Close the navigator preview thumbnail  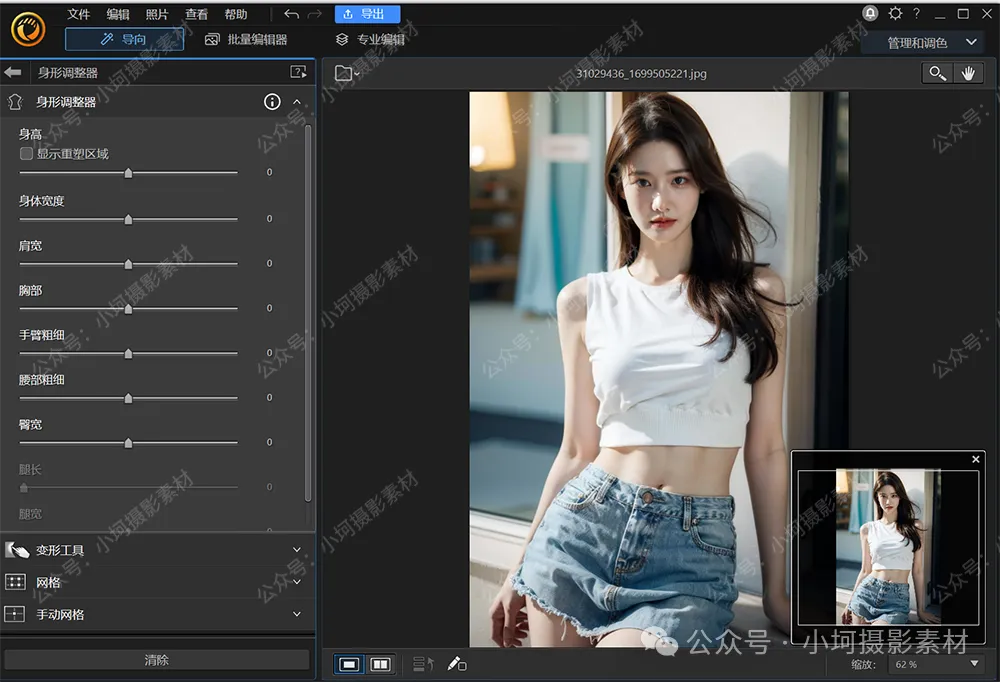tap(976, 459)
